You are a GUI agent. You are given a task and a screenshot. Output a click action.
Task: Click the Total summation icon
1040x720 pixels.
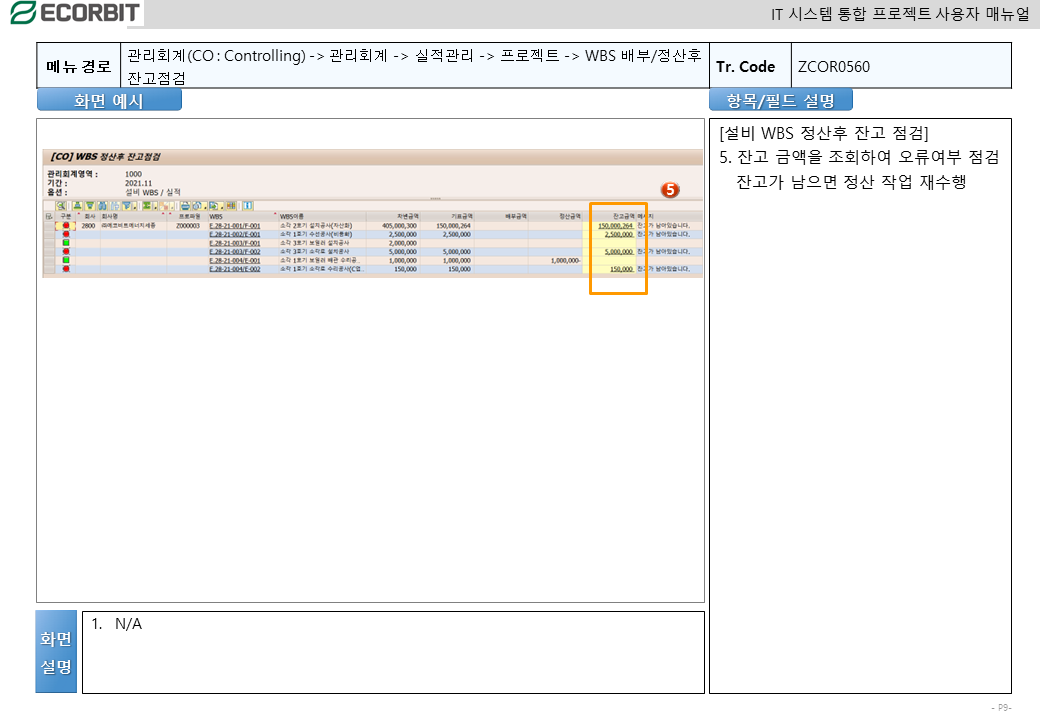(146, 205)
